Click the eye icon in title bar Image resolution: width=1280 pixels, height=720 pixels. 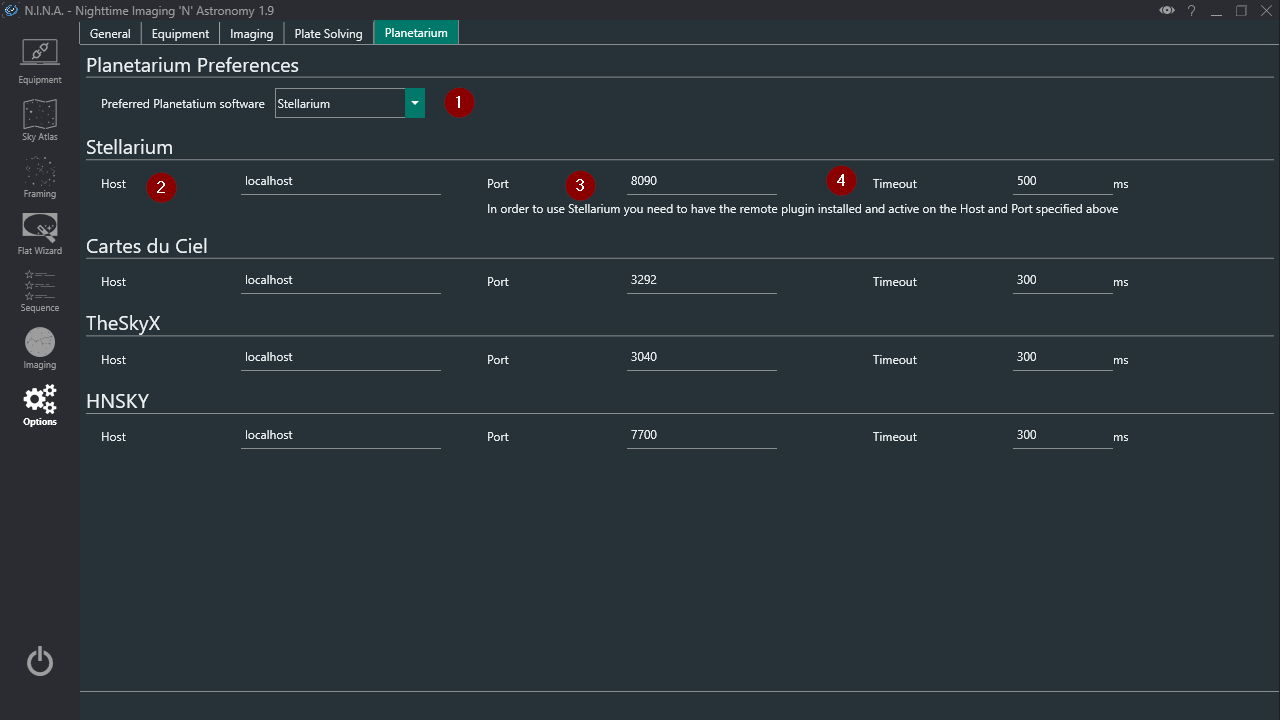click(1166, 10)
